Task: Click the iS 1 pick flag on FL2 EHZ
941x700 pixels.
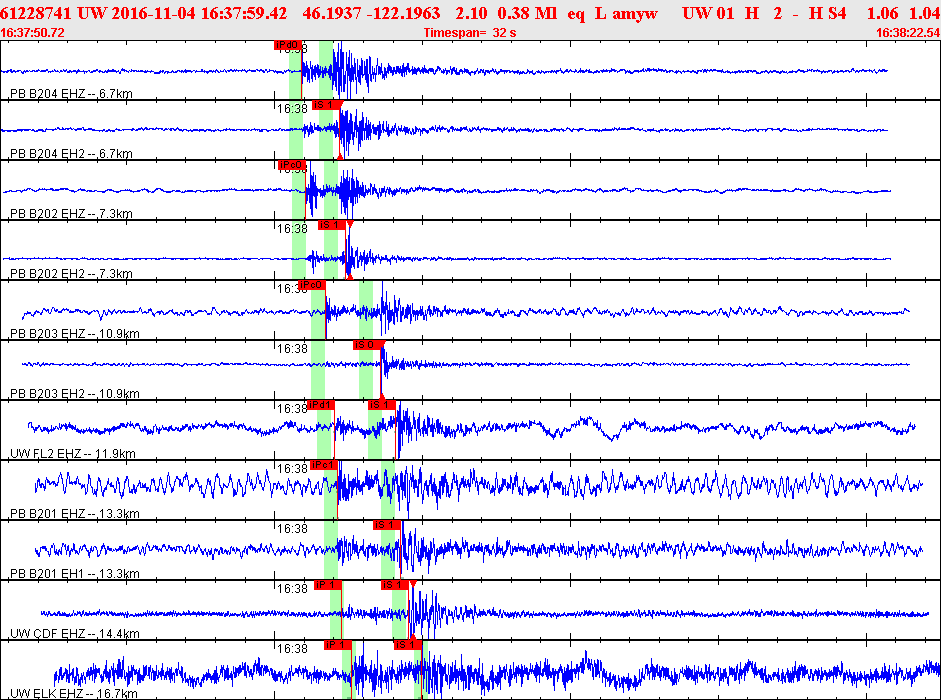Action: 382,405
